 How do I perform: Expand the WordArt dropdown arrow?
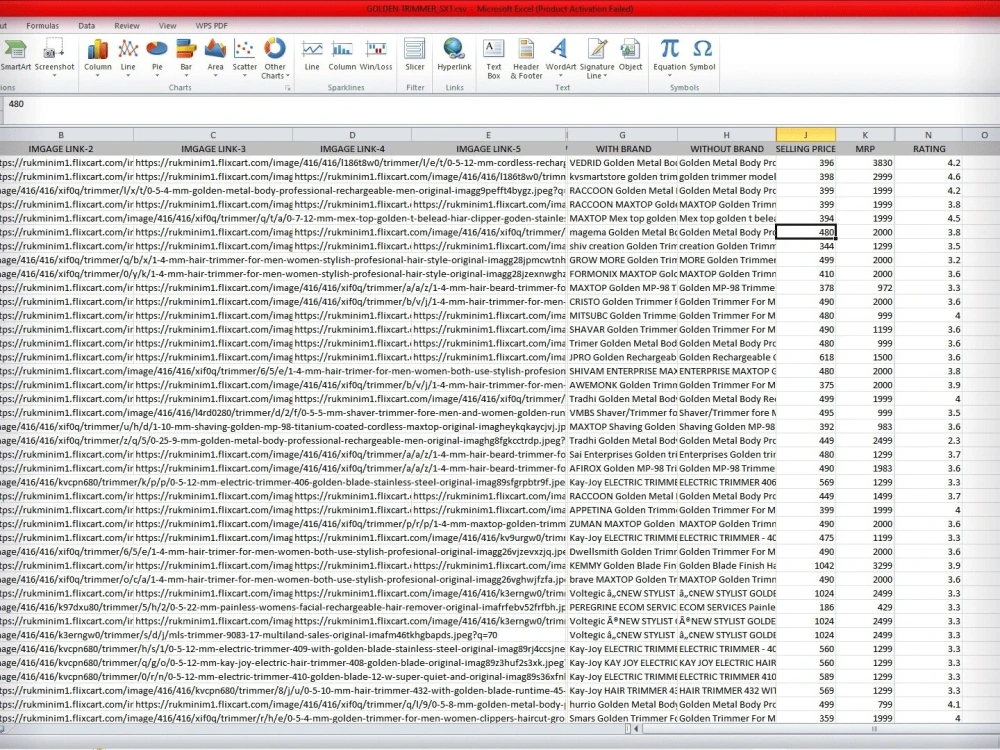pyautogui.click(x=561, y=75)
